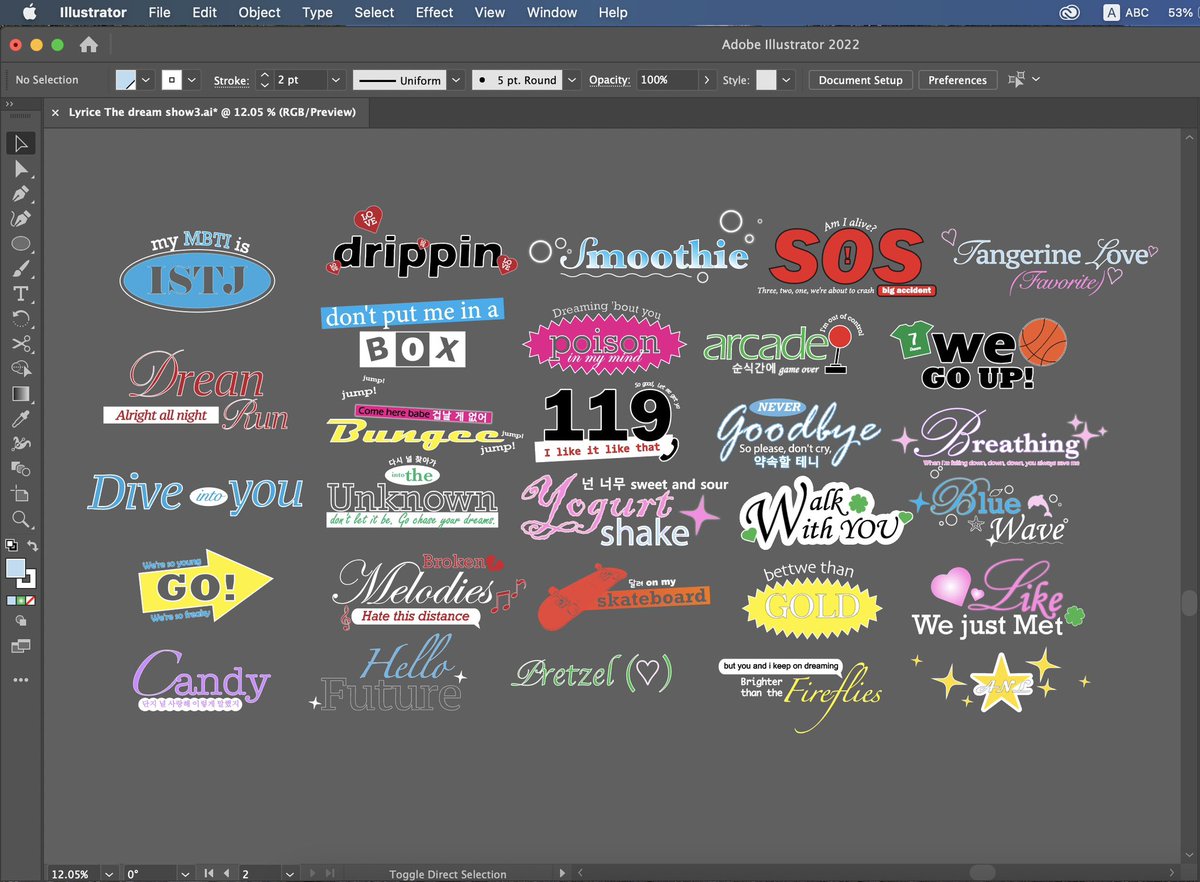Select the Ellipse shape tool
Image resolution: width=1200 pixels, height=882 pixels.
pos(21,244)
